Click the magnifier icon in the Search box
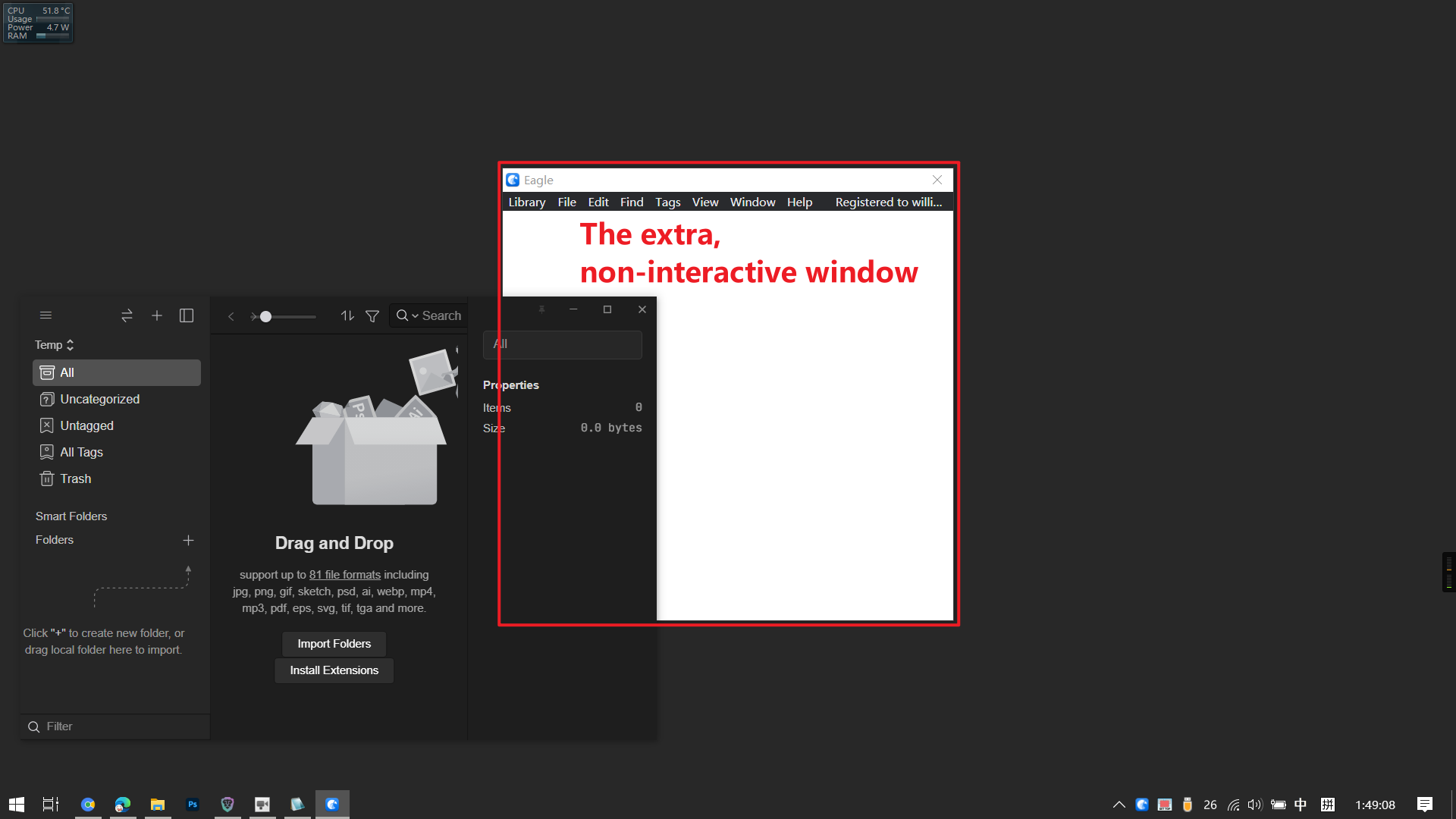Image resolution: width=1456 pixels, height=819 pixels. click(402, 315)
